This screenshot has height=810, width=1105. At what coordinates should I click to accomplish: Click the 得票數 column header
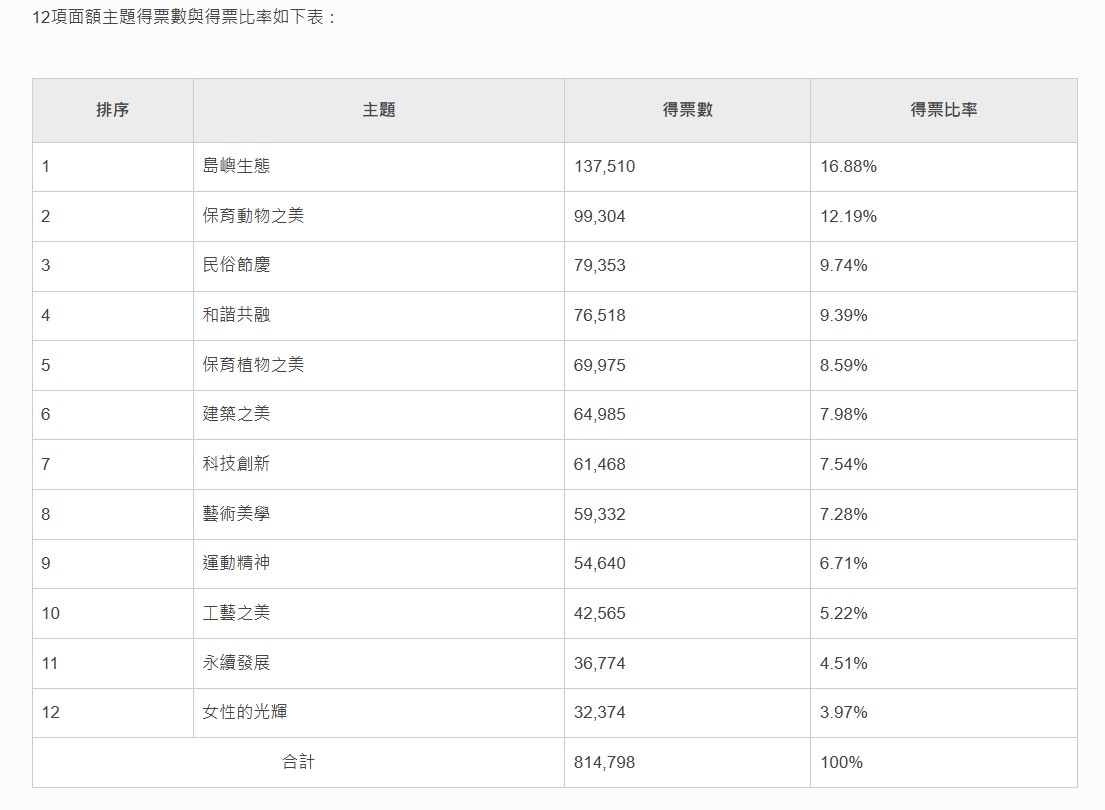pyautogui.click(x=687, y=110)
